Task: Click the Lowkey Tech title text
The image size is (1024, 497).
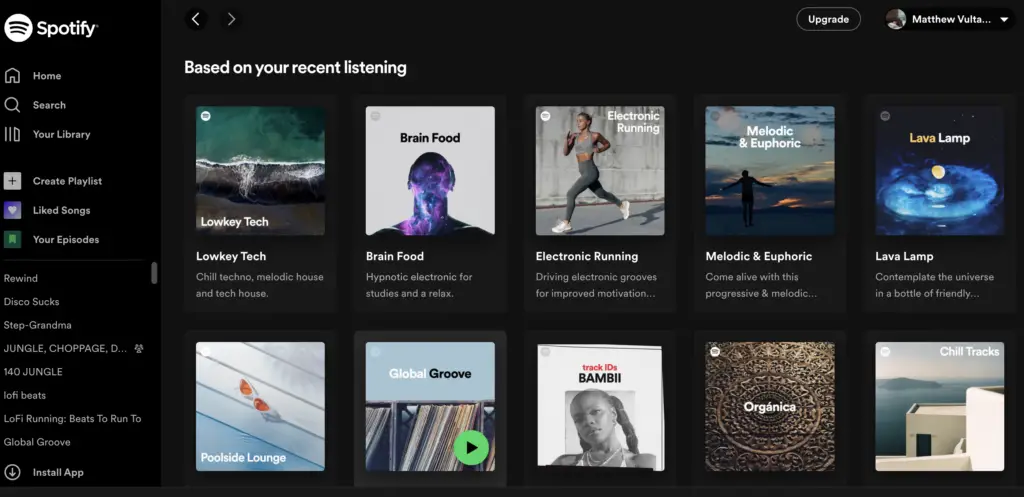Action: pyautogui.click(x=231, y=256)
